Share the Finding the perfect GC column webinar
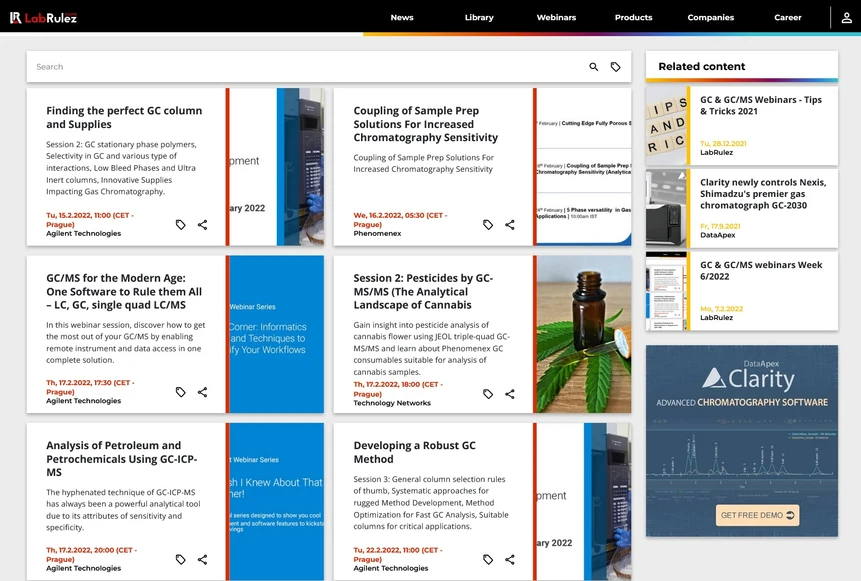This screenshot has width=861, height=581. coord(203,225)
